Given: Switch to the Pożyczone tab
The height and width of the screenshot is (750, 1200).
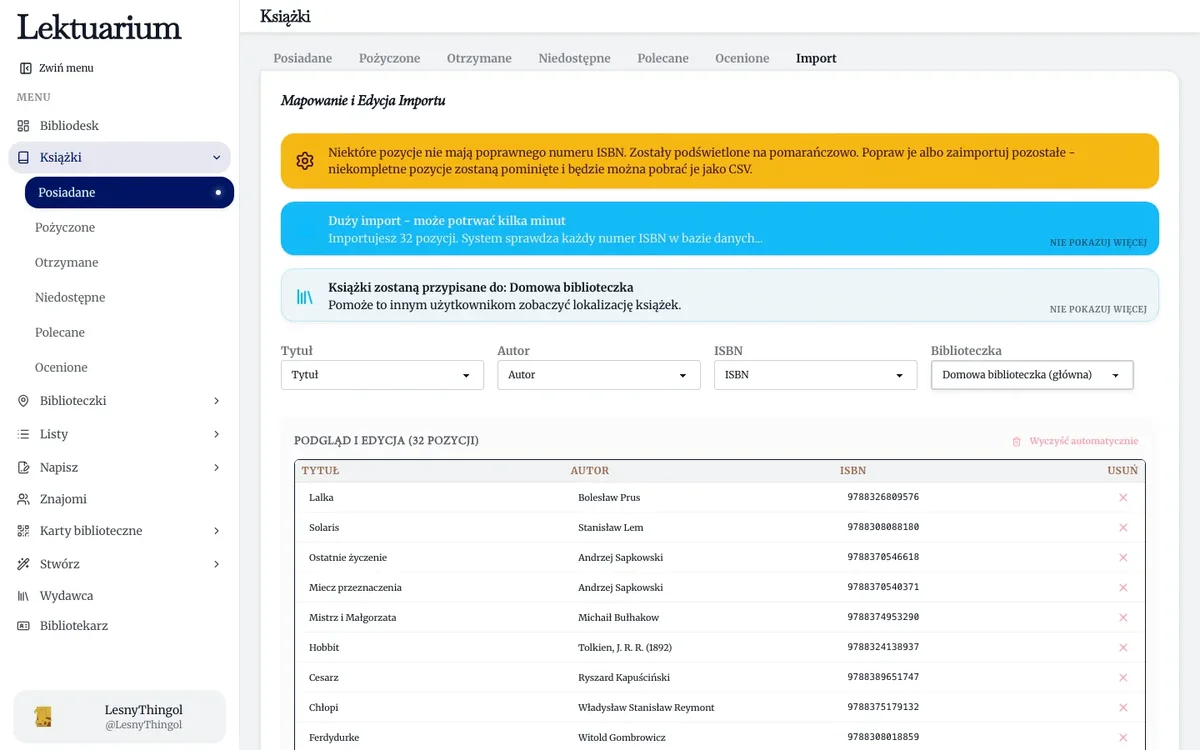Looking at the screenshot, I should (x=390, y=58).
